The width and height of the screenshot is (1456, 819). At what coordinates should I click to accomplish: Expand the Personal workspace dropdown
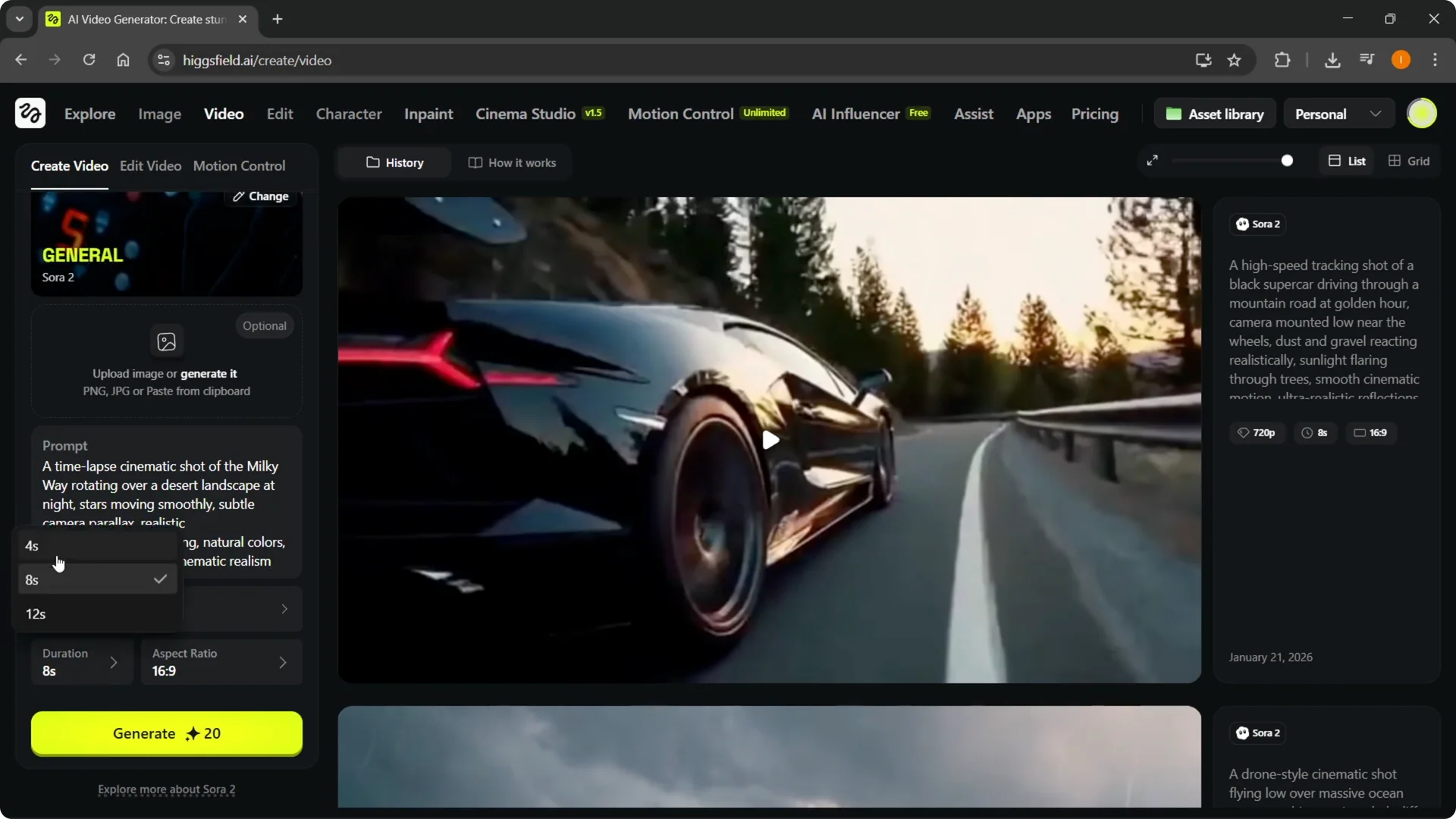coord(1338,114)
